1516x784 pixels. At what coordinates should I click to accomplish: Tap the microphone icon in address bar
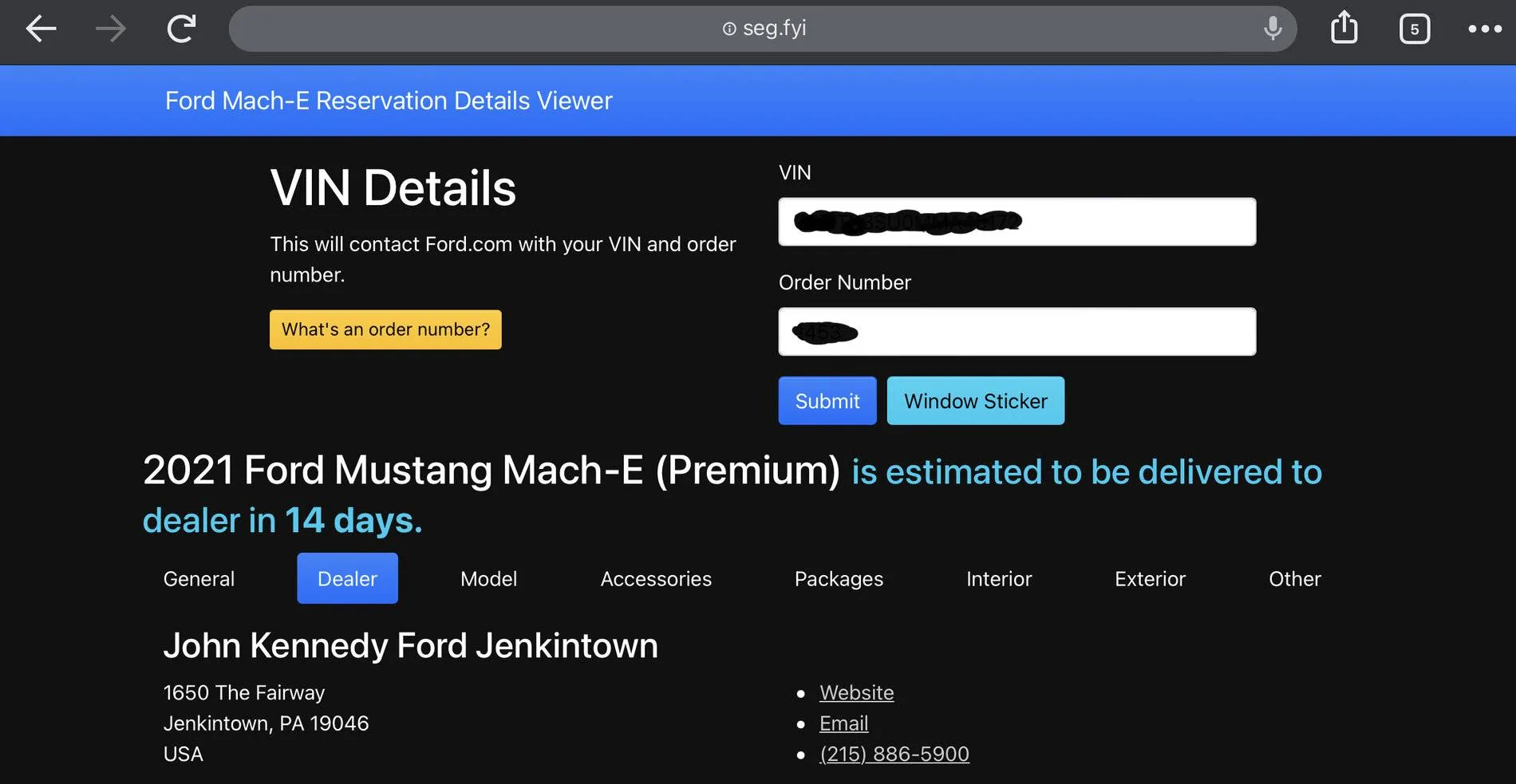click(x=1273, y=29)
